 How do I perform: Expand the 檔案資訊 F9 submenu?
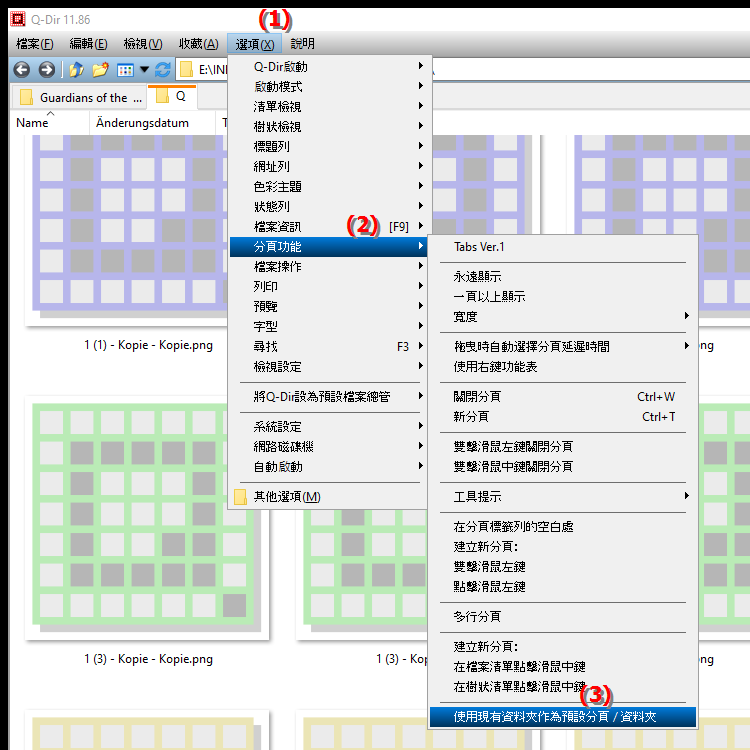(x=330, y=227)
